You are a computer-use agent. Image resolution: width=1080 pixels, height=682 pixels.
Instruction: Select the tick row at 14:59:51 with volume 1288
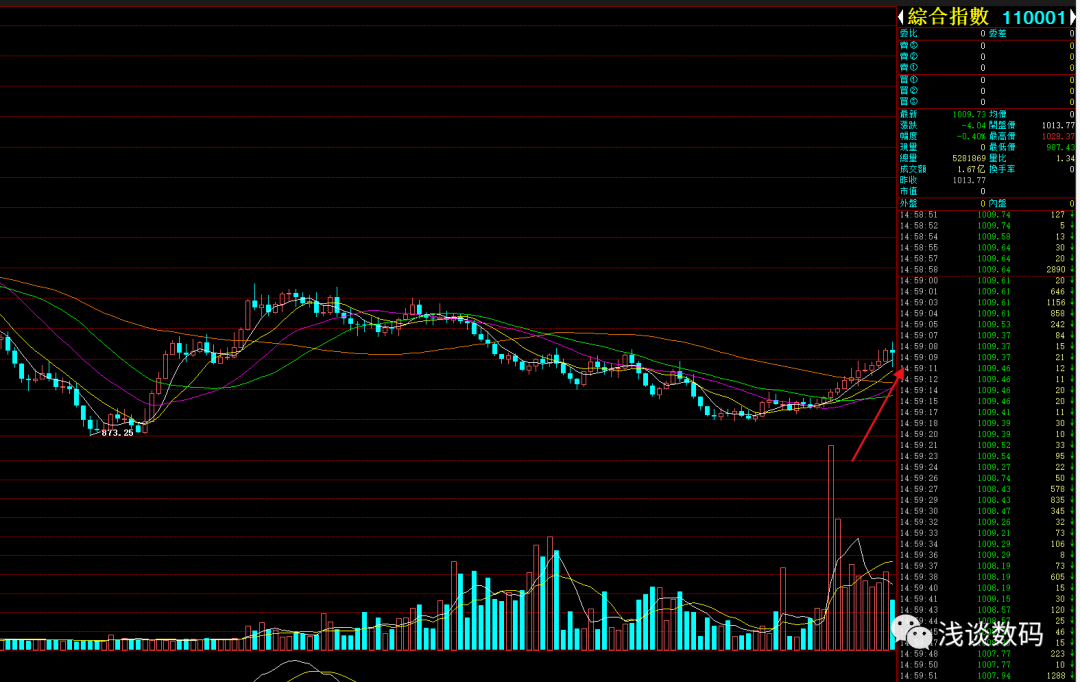tap(986, 676)
